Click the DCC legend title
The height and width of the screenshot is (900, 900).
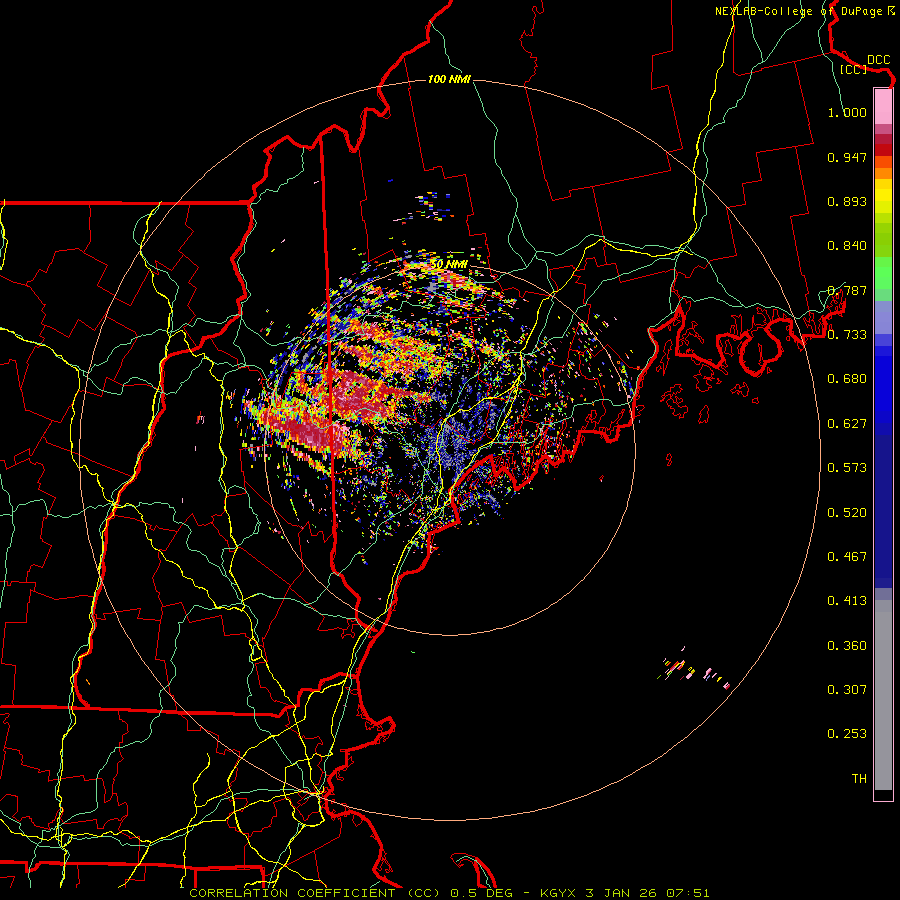coord(878,59)
